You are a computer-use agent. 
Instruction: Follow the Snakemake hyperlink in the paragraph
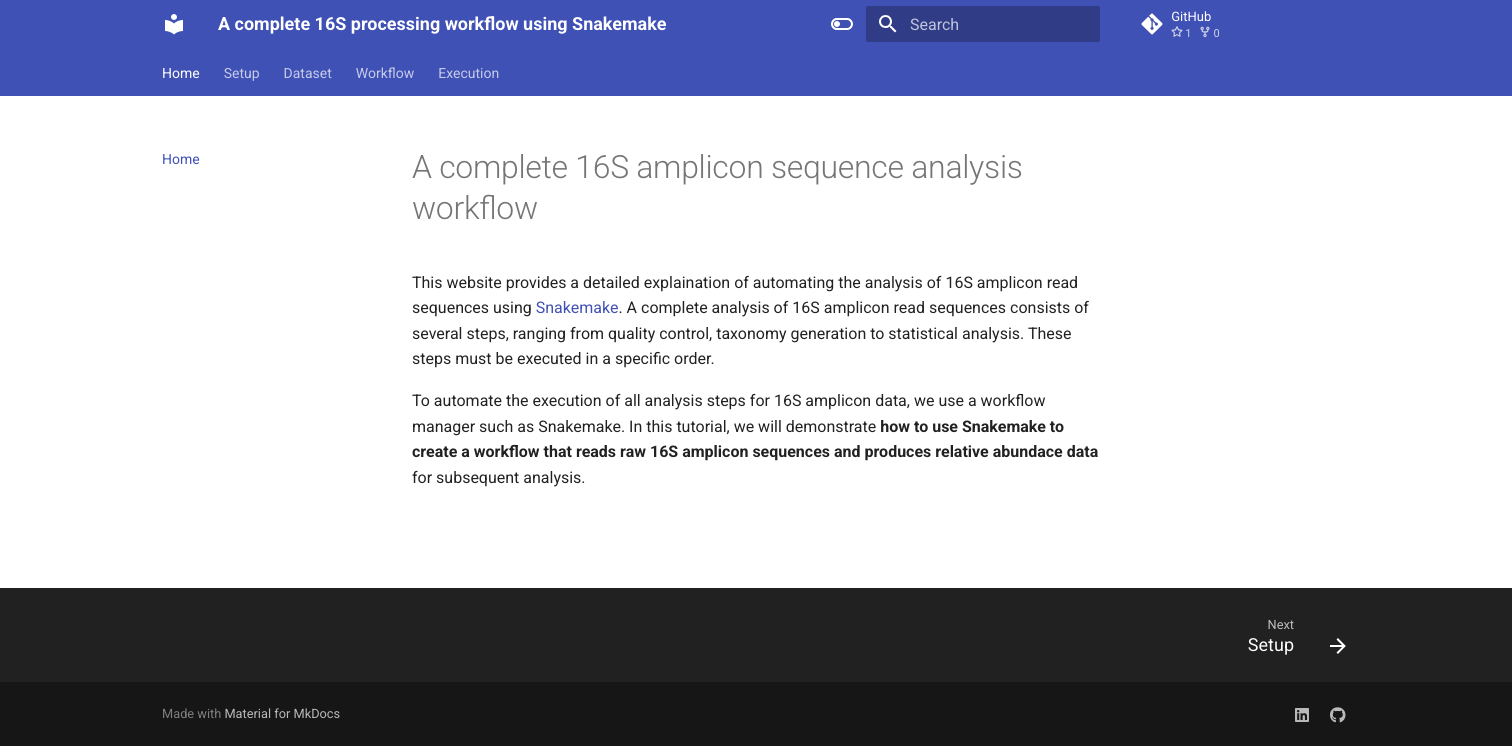(x=577, y=308)
